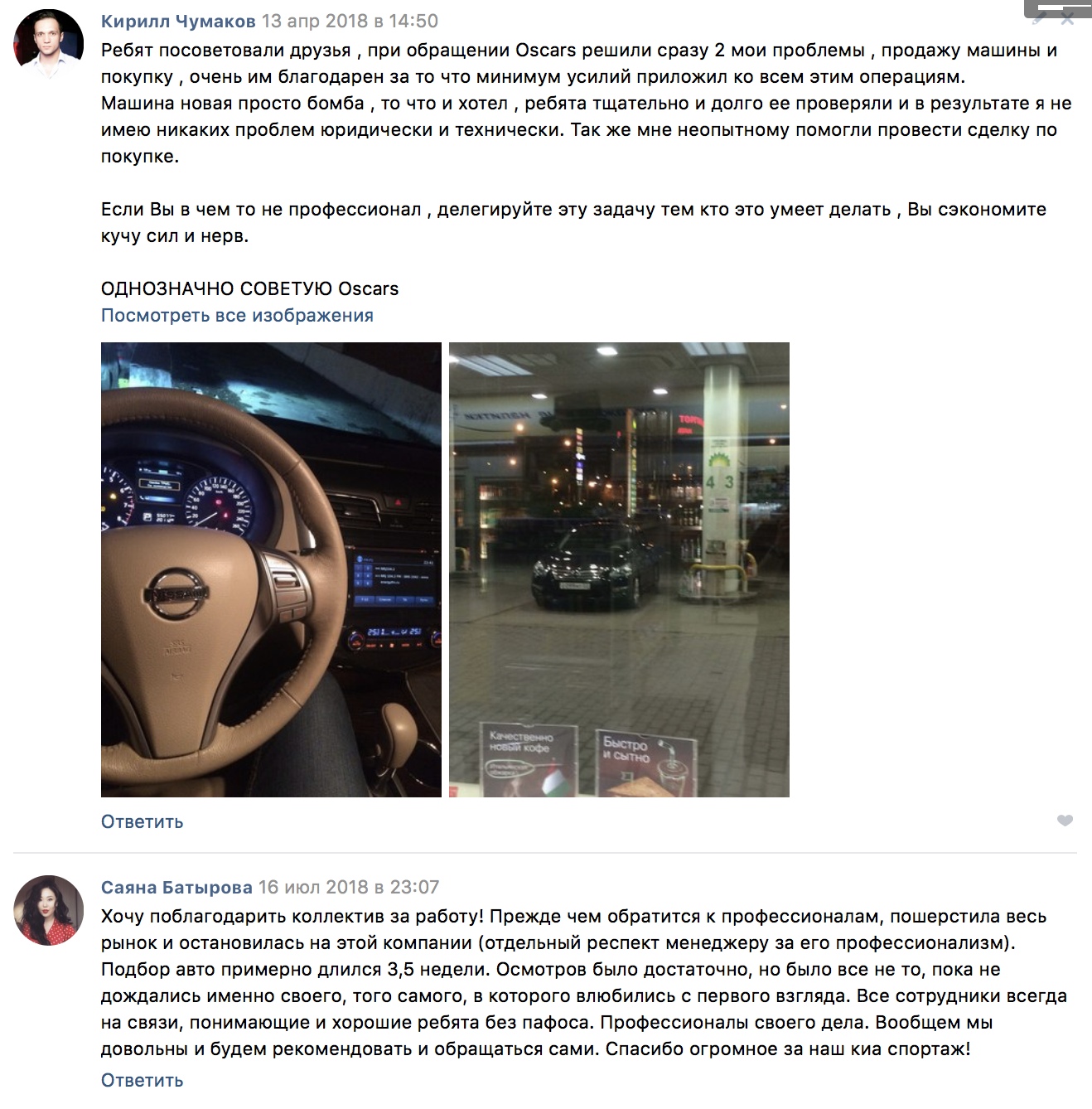Click the gray tooltip in the top corner
Image resolution: width=1092 pixels, height=1109 pixels.
(x=1058, y=8)
